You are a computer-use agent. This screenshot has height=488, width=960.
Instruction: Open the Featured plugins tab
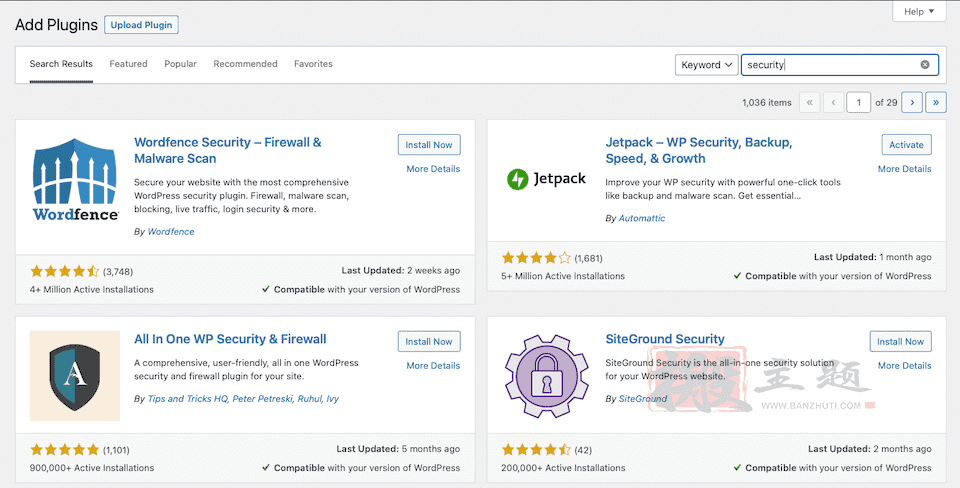point(129,64)
